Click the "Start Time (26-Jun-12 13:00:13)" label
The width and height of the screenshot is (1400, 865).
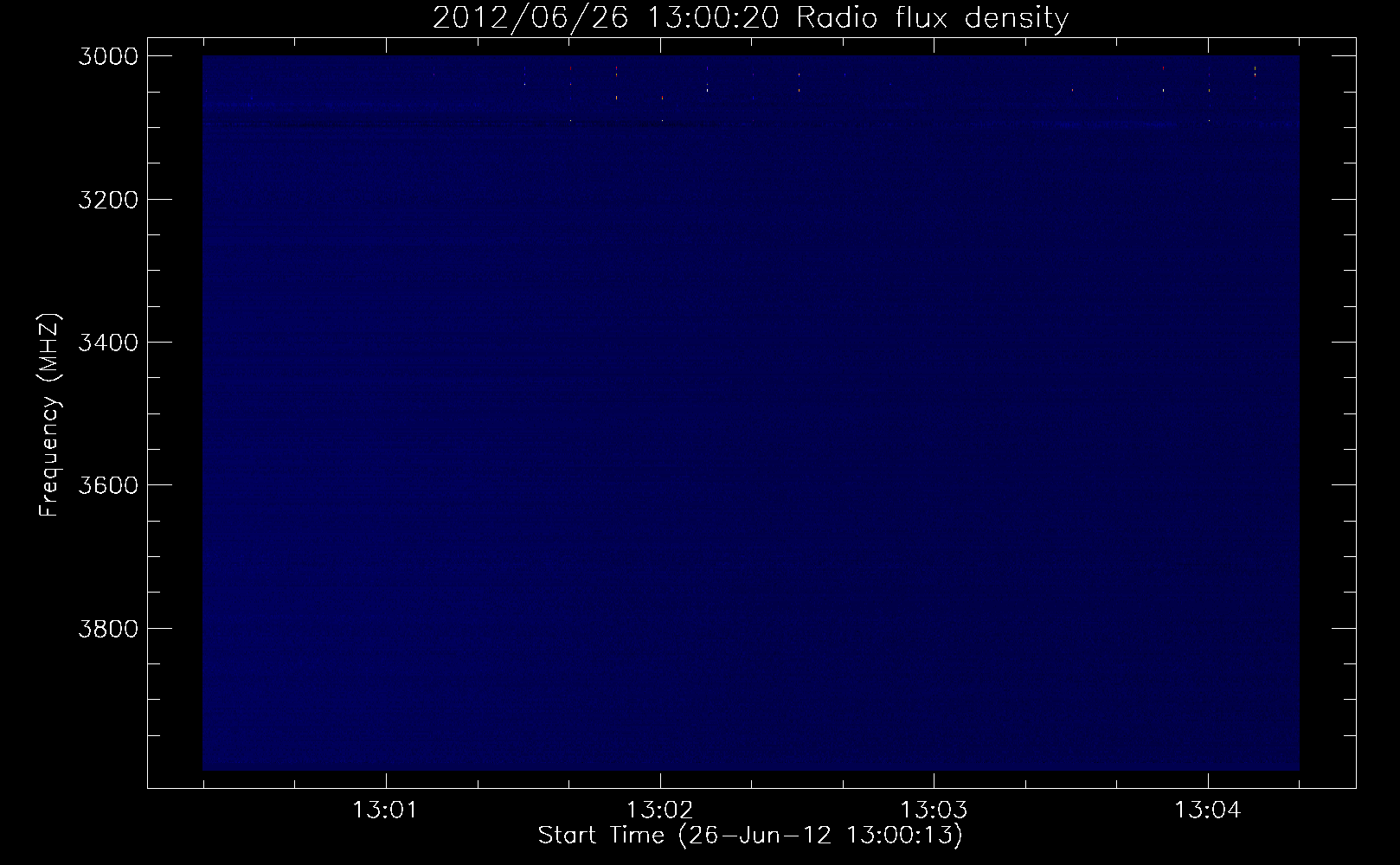pyautogui.click(x=750, y=836)
